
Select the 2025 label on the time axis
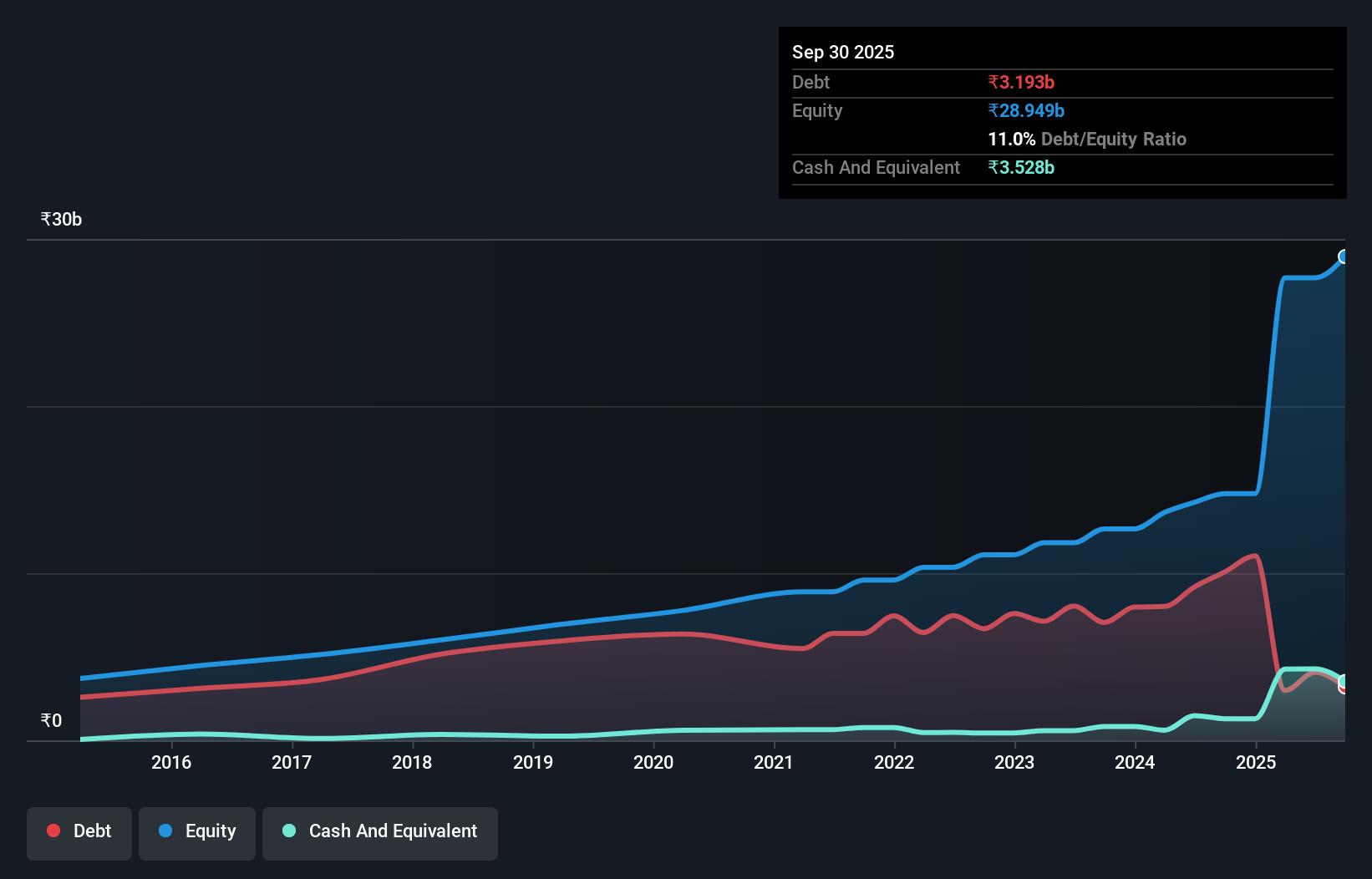pyautogui.click(x=1256, y=762)
